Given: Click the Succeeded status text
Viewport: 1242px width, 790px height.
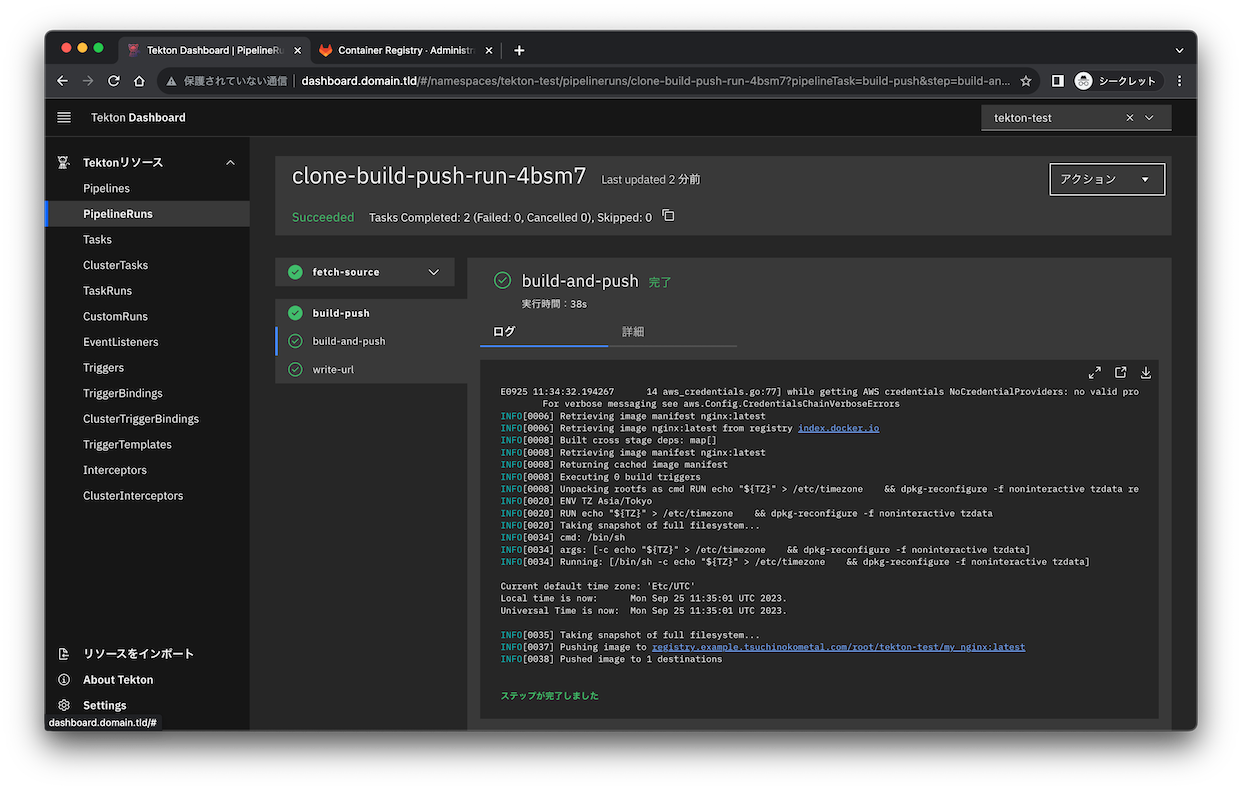Looking at the screenshot, I should tap(323, 217).
